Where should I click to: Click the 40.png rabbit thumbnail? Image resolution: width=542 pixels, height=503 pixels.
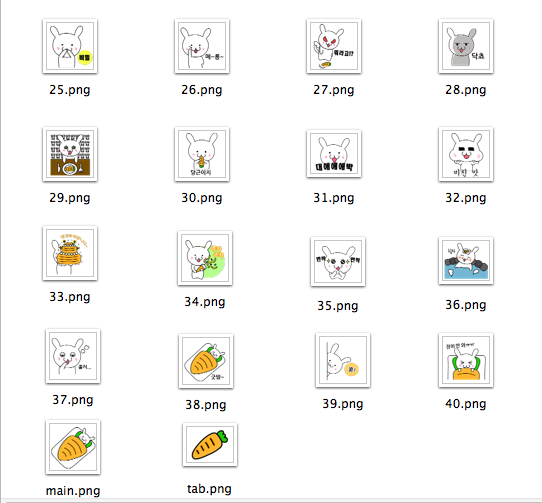pyautogui.click(x=466, y=360)
